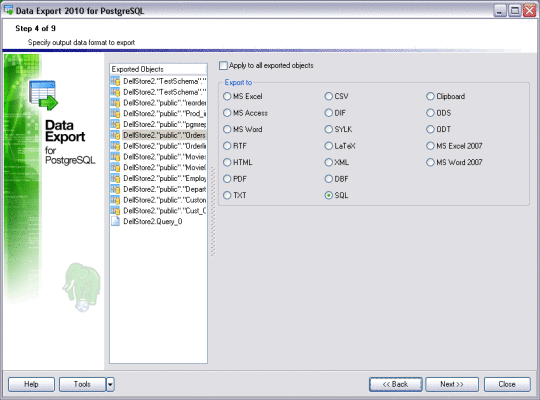Viewport: 540px width, 400px height.
Task: Go back with the << Back button
Action: coord(396,384)
